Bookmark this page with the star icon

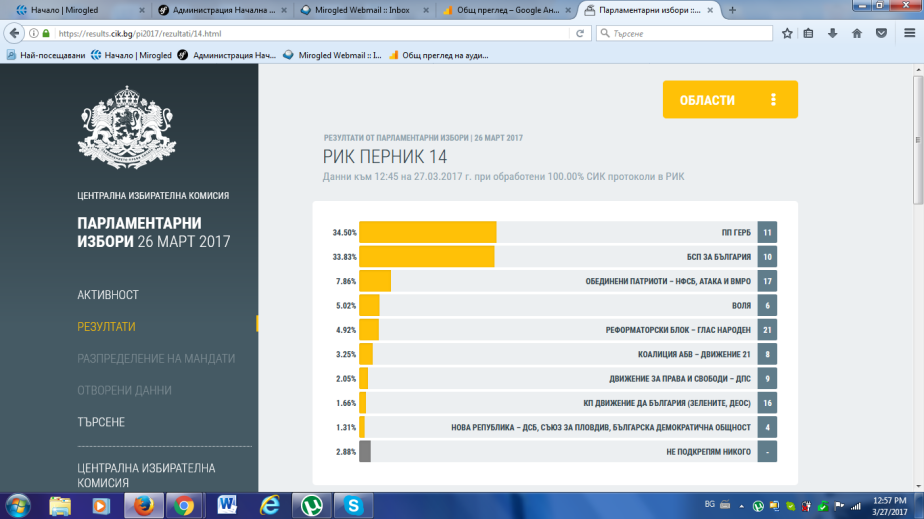click(787, 33)
